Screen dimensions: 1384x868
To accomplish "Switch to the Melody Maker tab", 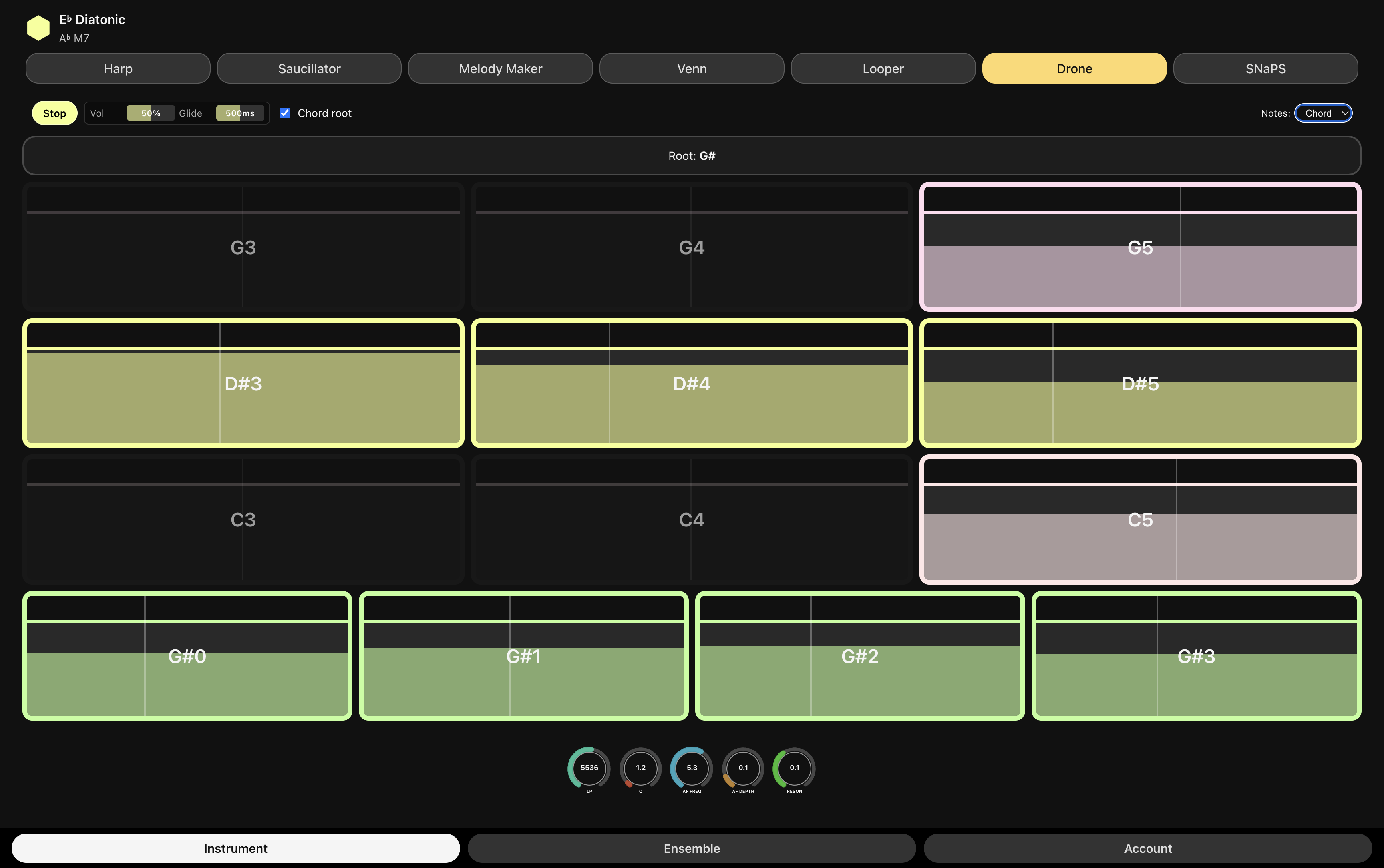I will click(500, 69).
